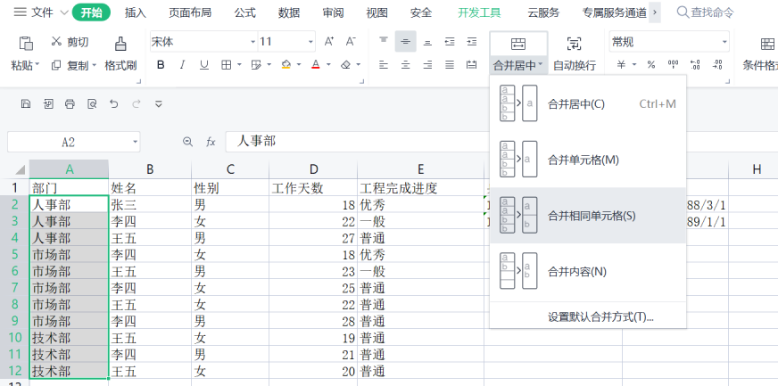Click the Print Preview icon
The width and height of the screenshot is (778, 386).
point(92,104)
